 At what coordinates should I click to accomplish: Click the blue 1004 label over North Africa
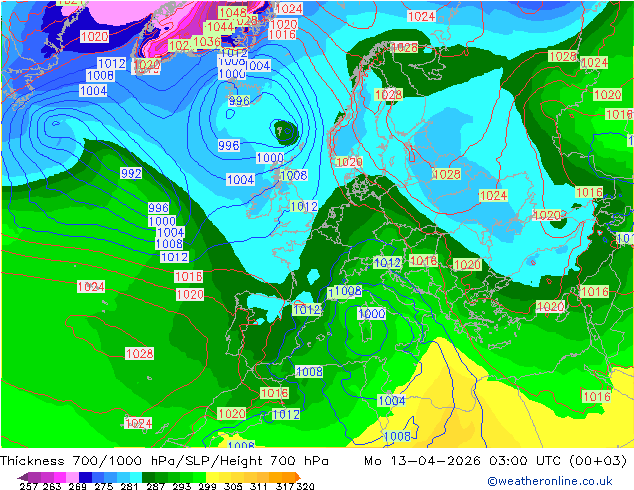pyautogui.click(x=391, y=401)
